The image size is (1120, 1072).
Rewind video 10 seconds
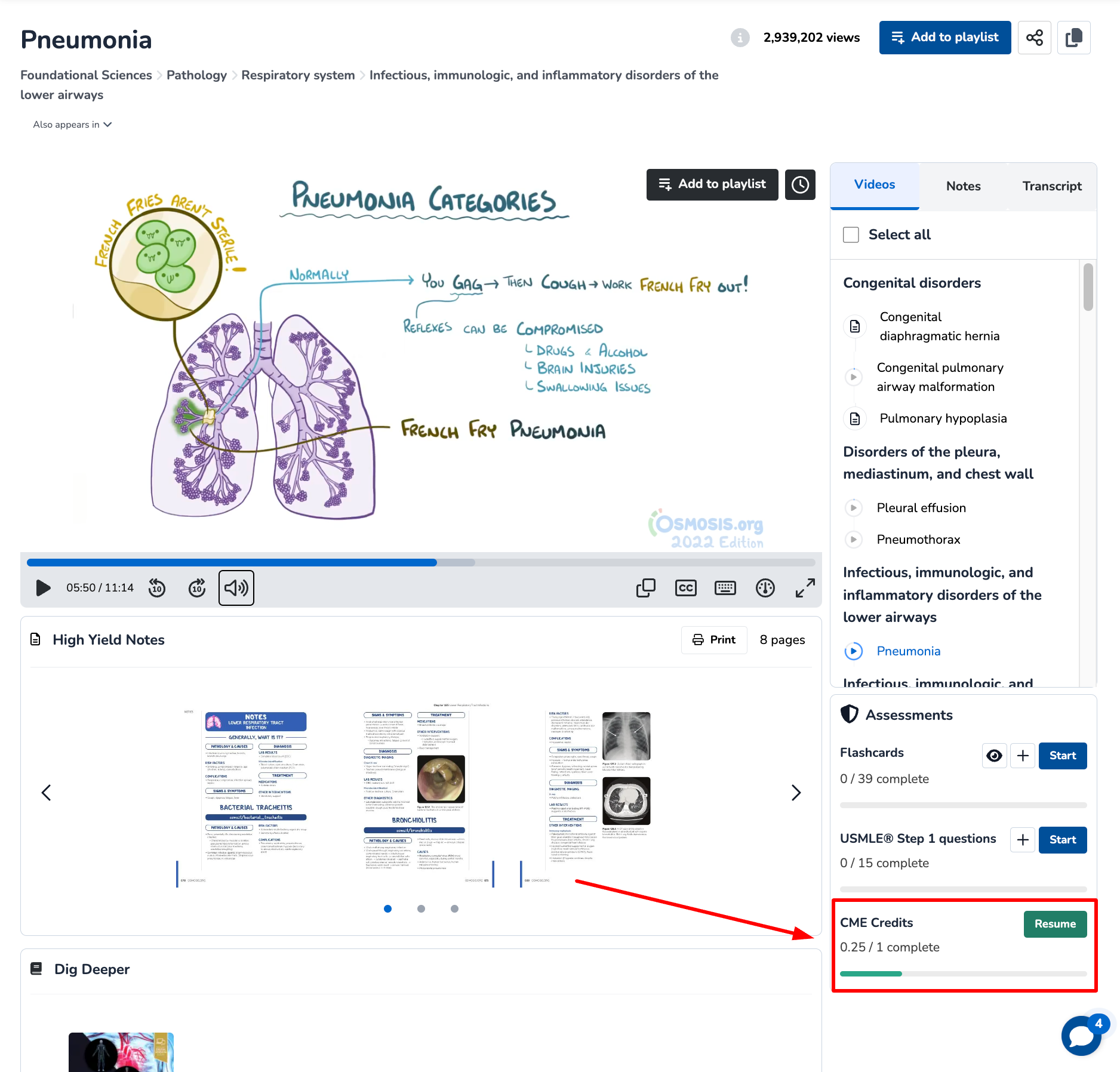click(157, 588)
